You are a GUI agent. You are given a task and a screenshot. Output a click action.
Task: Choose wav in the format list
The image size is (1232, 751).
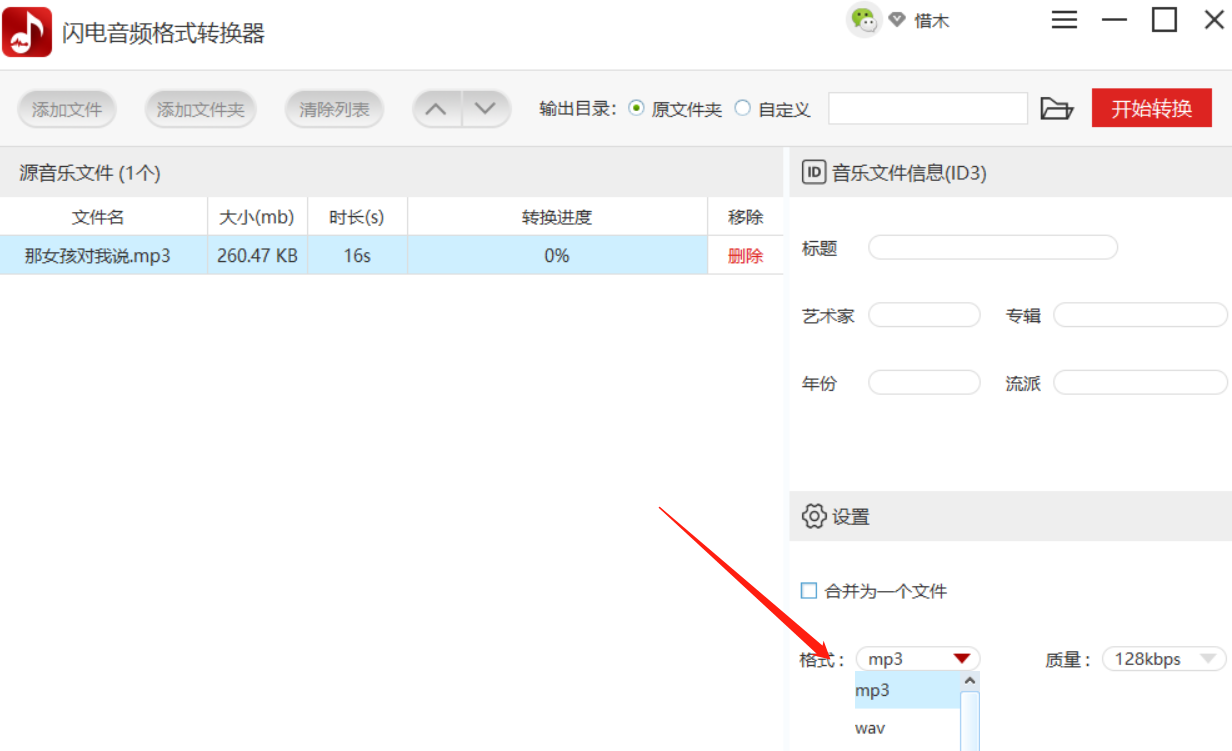(x=907, y=728)
